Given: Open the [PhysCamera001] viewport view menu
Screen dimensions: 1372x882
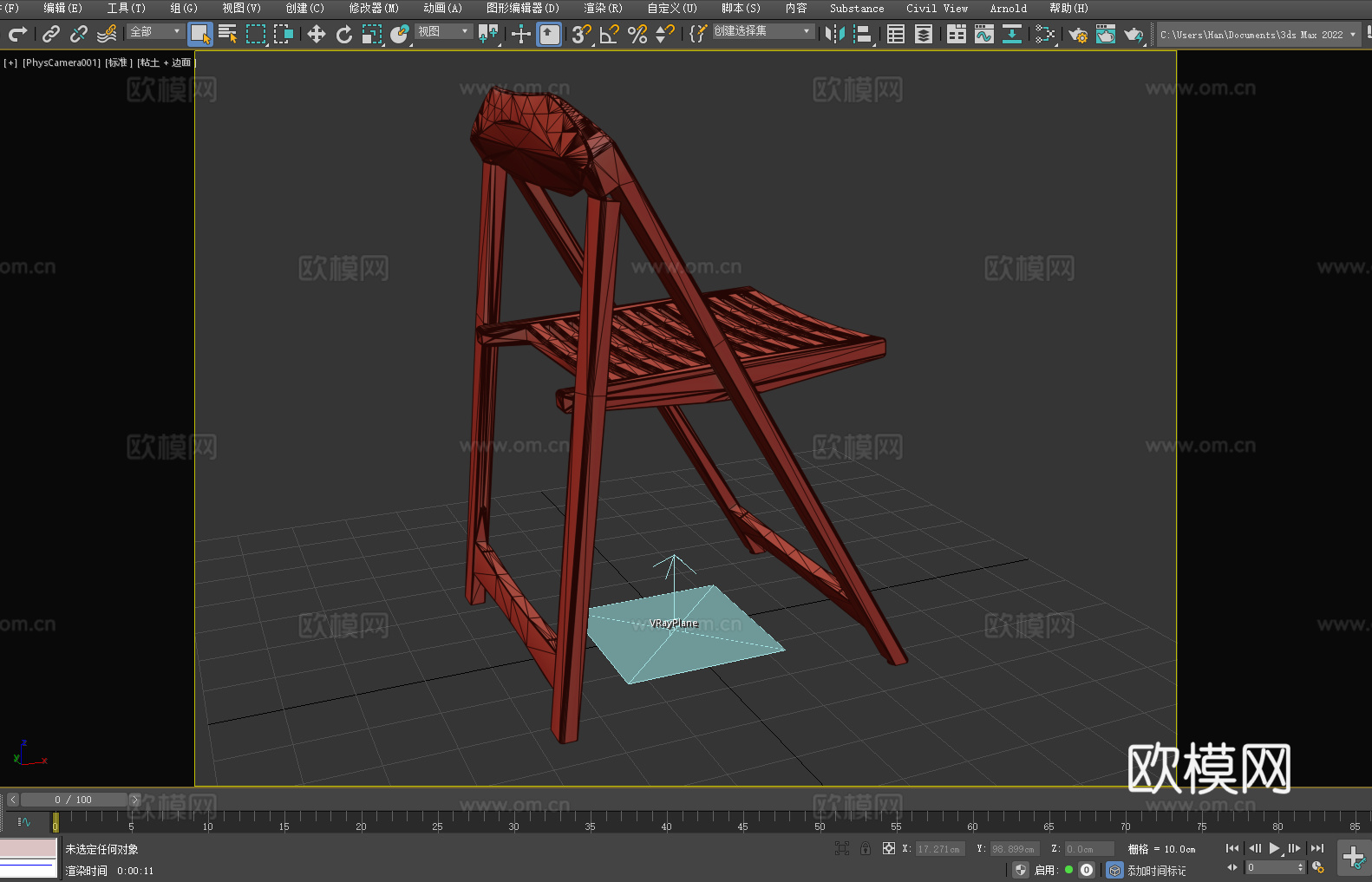Looking at the screenshot, I should click(x=62, y=62).
